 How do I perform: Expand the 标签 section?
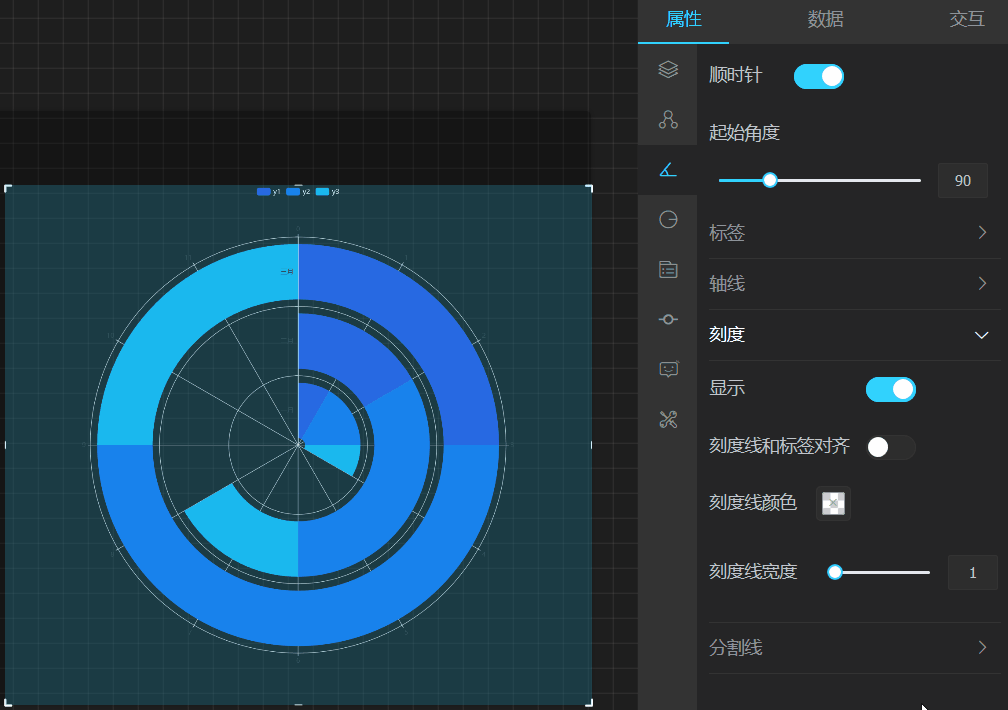(x=854, y=233)
